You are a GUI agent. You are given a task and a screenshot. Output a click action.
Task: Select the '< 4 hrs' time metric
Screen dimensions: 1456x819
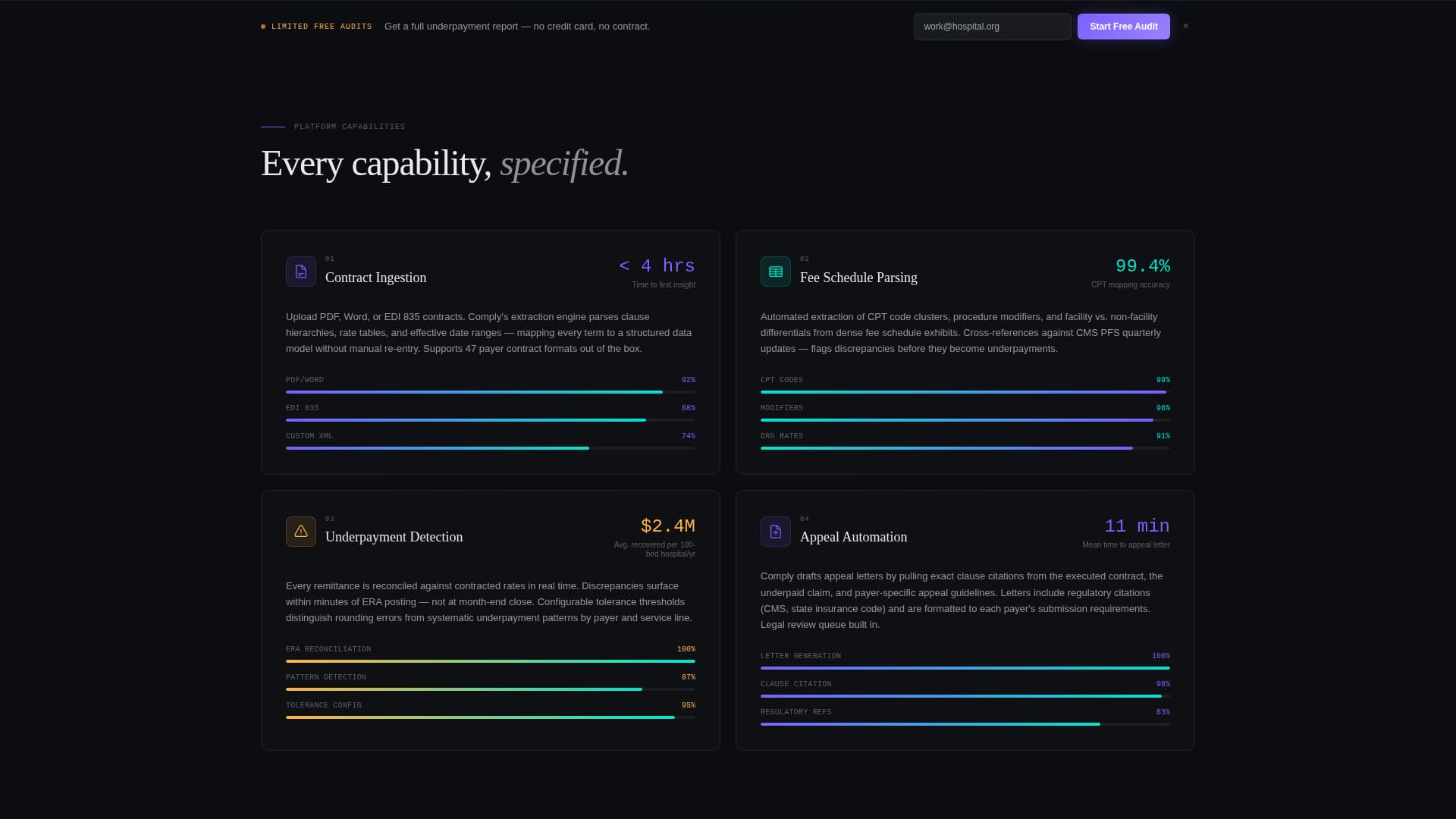pos(657,265)
